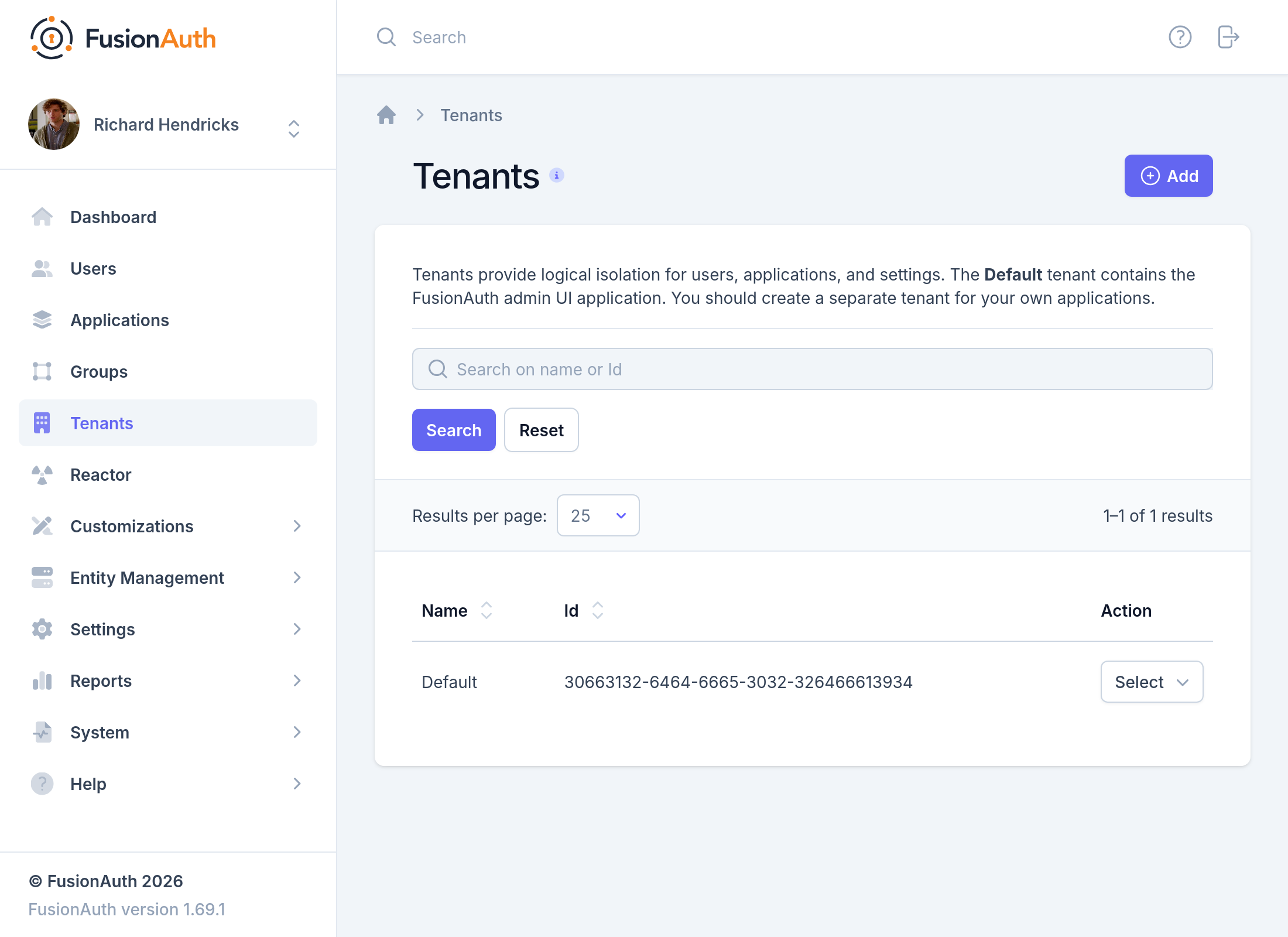The height and width of the screenshot is (937, 1288).
Task: Click the Tenants building icon in sidebar
Action: [x=42, y=423]
